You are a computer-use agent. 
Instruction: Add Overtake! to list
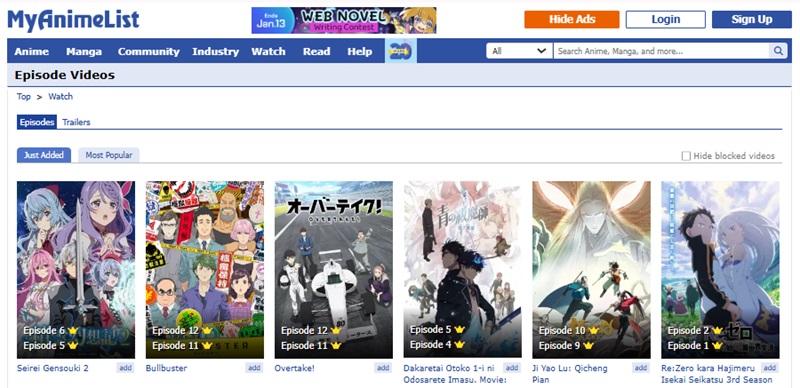tap(383, 368)
